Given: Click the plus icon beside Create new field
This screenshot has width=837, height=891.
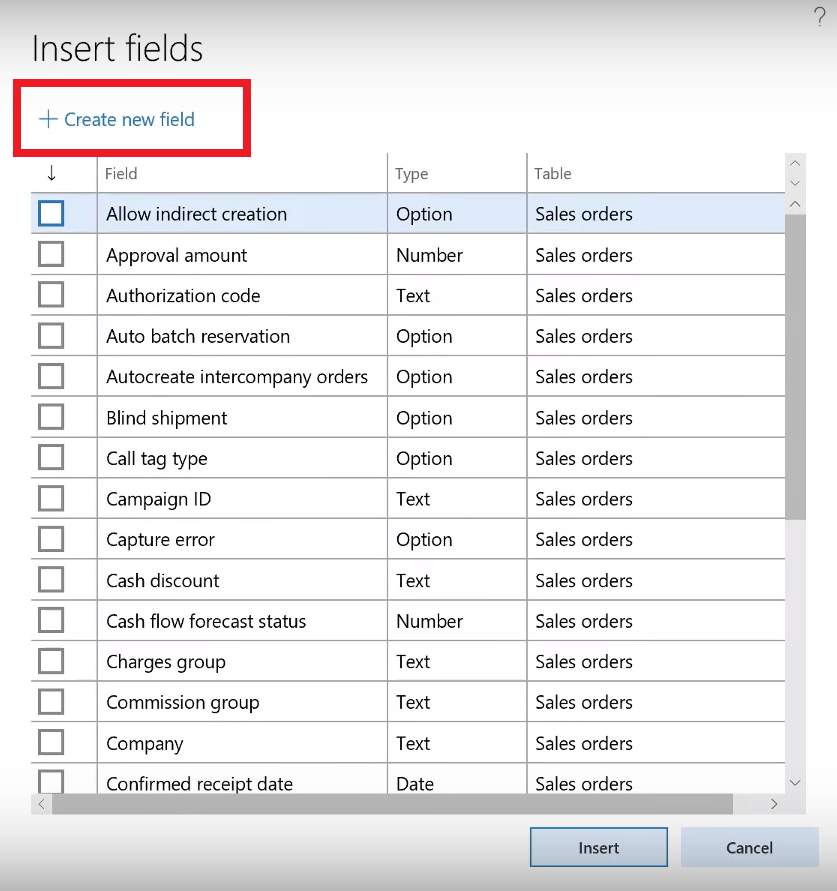Looking at the screenshot, I should click(48, 119).
